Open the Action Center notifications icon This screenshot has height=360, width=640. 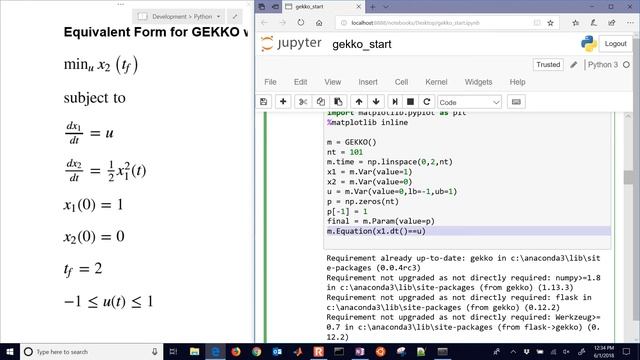click(x=627, y=351)
